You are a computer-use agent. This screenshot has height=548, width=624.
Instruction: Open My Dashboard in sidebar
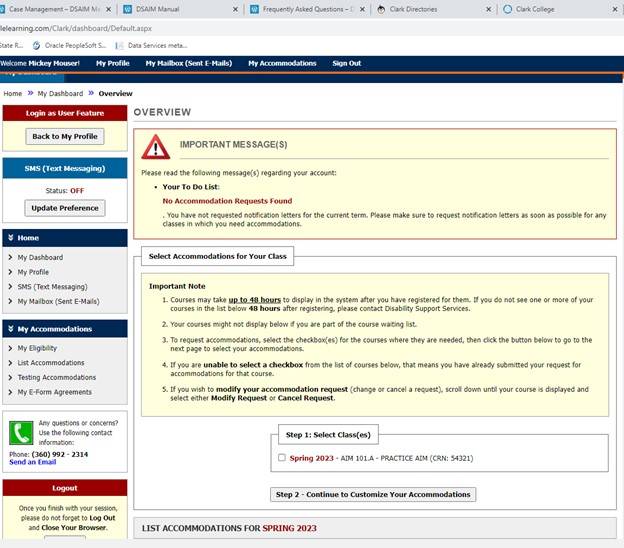(40, 257)
